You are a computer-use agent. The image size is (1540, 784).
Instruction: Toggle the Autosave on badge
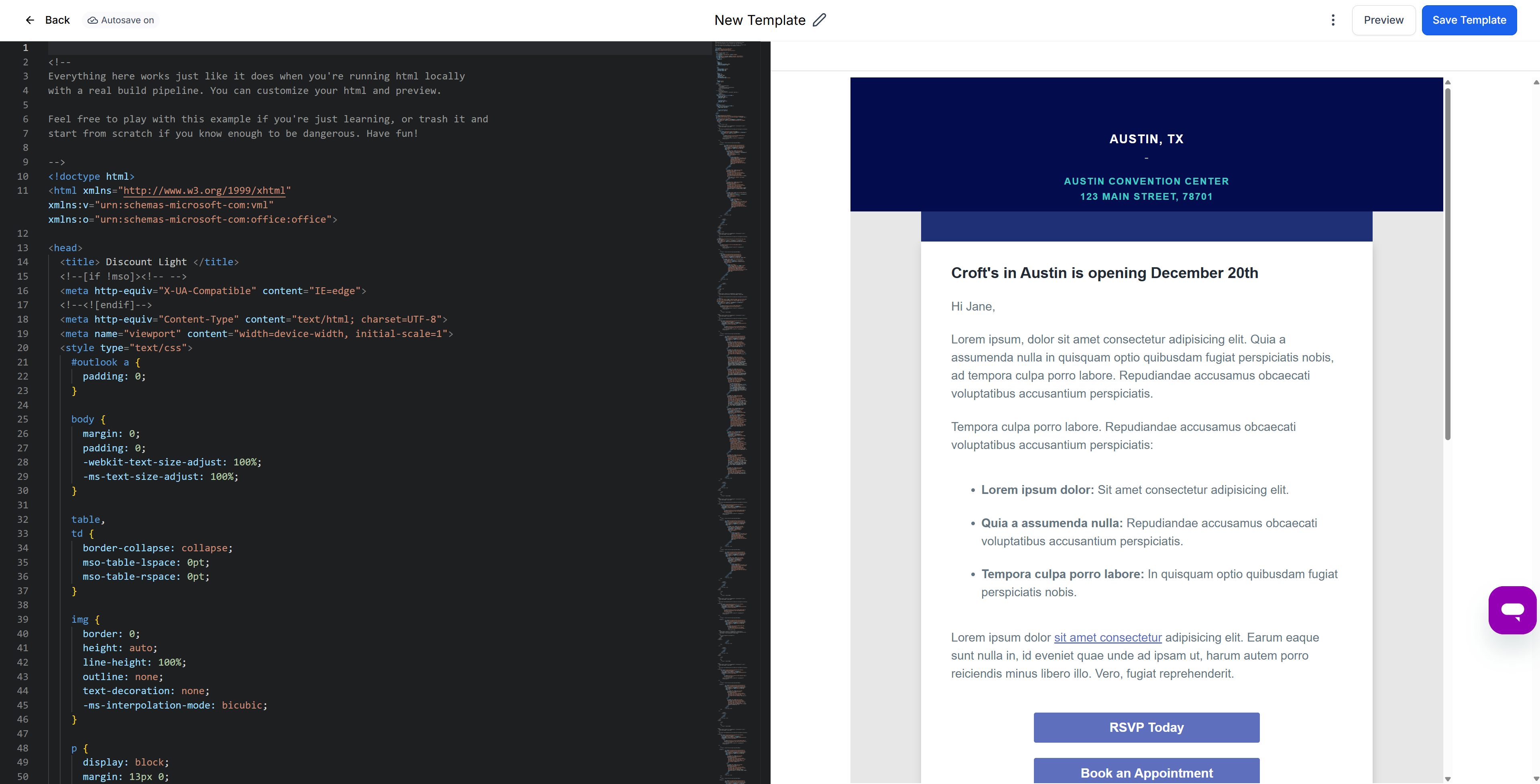point(120,20)
